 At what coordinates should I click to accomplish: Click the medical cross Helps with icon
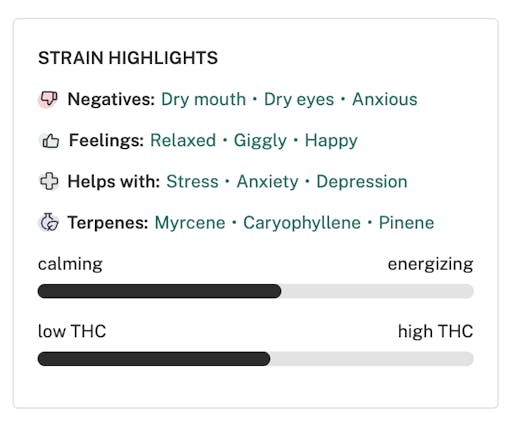(x=49, y=182)
